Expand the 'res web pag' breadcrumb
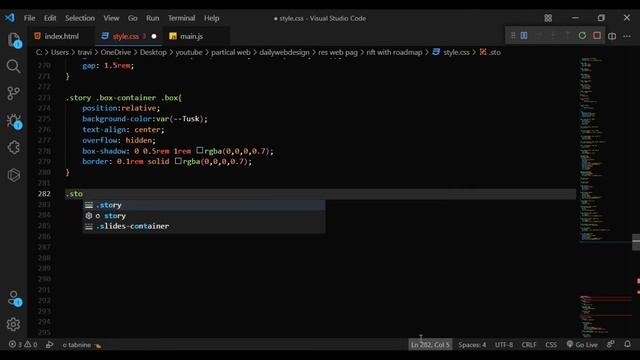This screenshot has height=360, width=640. tap(338, 52)
